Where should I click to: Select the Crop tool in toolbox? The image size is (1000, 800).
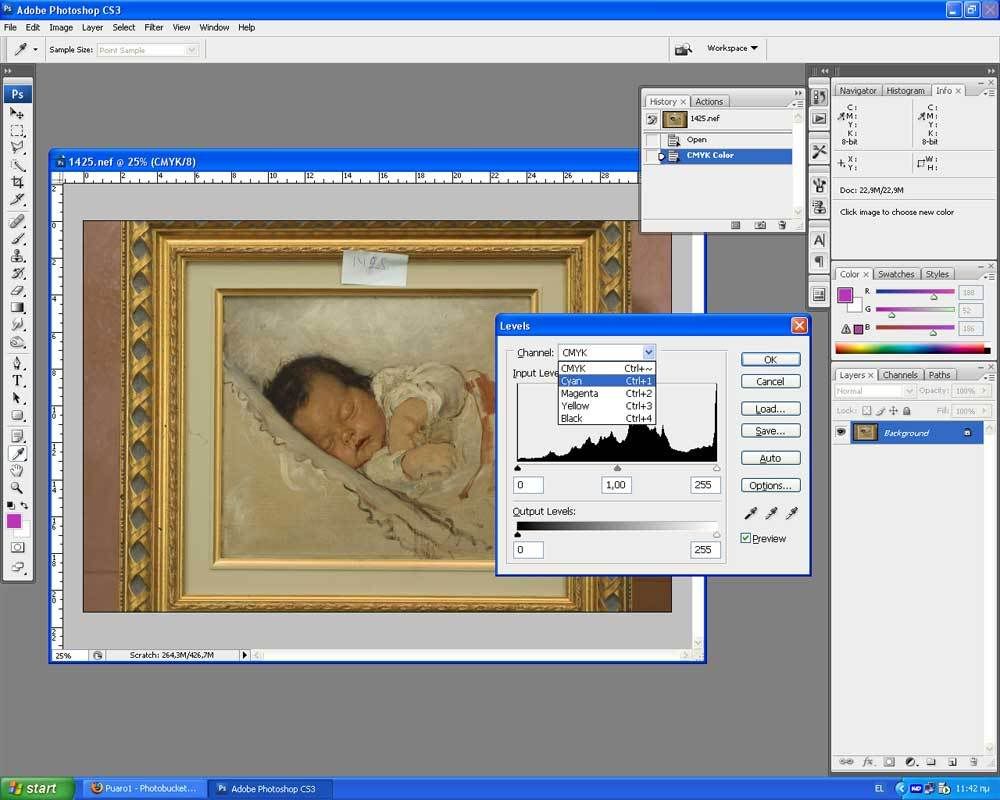pyautogui.click(x=17, y=182)
